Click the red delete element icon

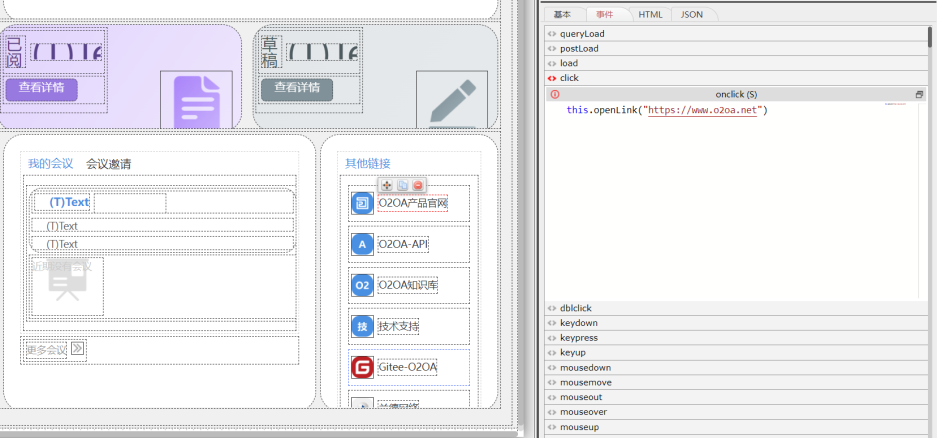pos(418,186)
